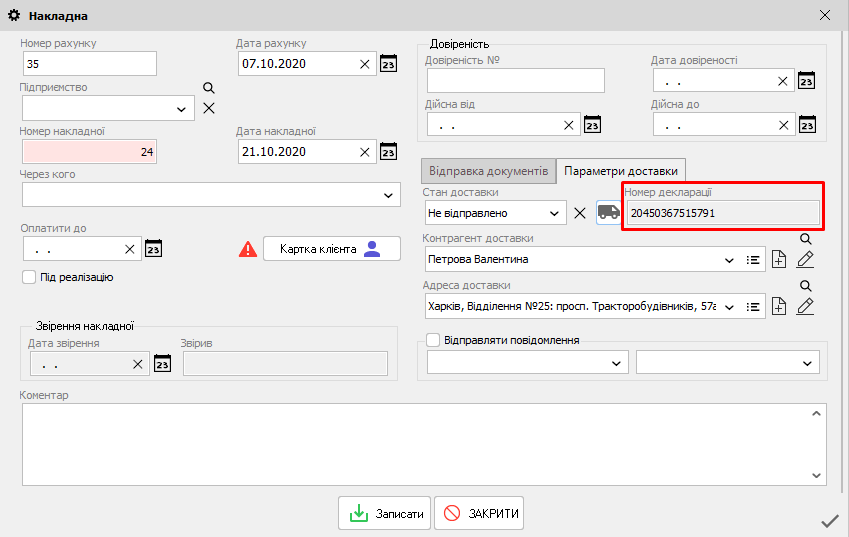Select the Параметри доставки tab

(620, 171)
